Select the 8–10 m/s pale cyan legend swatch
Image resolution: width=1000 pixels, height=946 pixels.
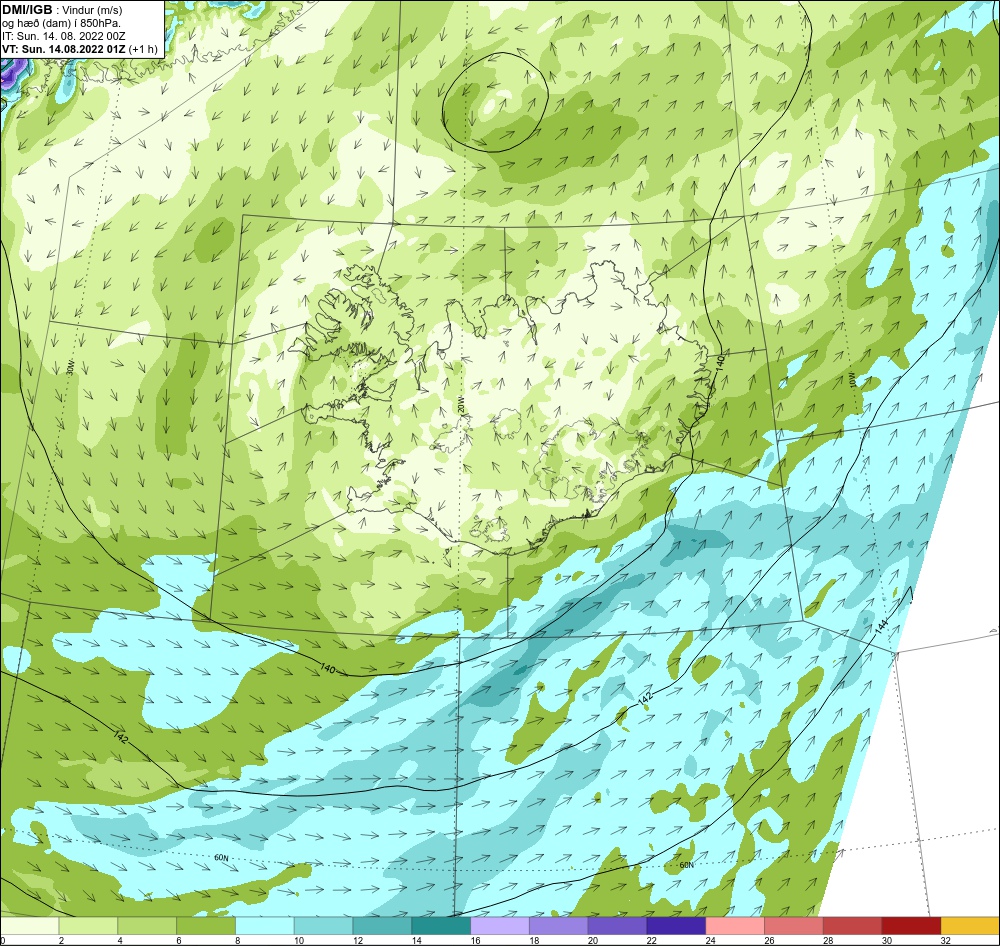click(x=265, y=926)
